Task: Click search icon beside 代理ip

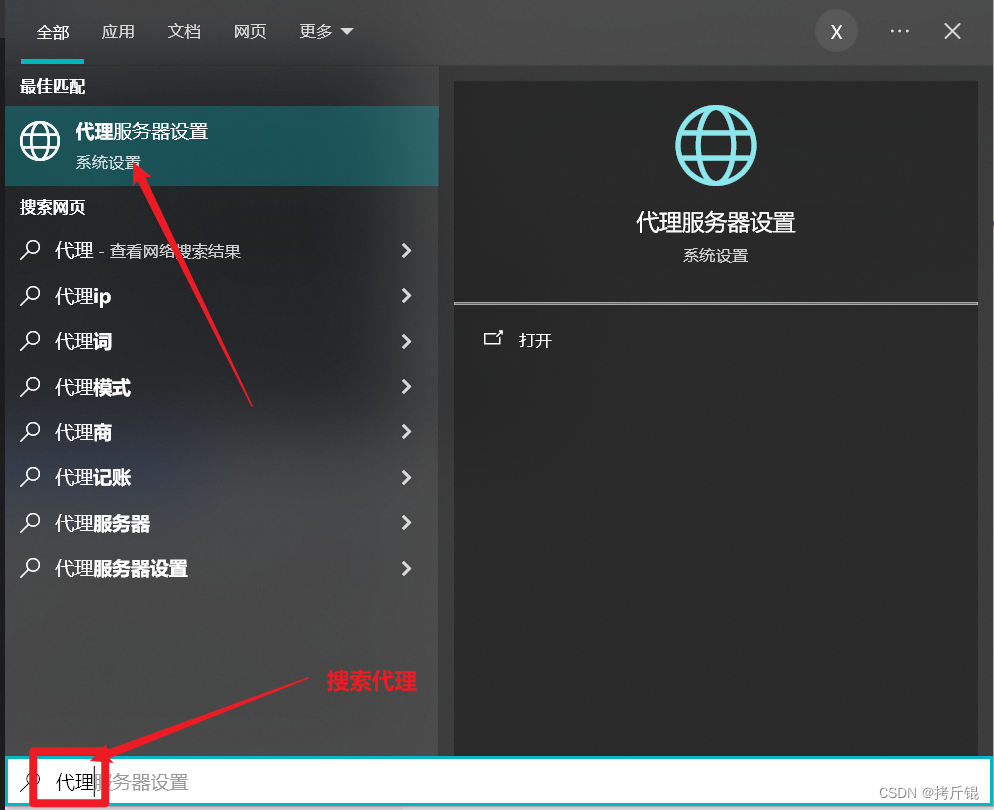Action: pyautogui.click(x=30, y=296)
